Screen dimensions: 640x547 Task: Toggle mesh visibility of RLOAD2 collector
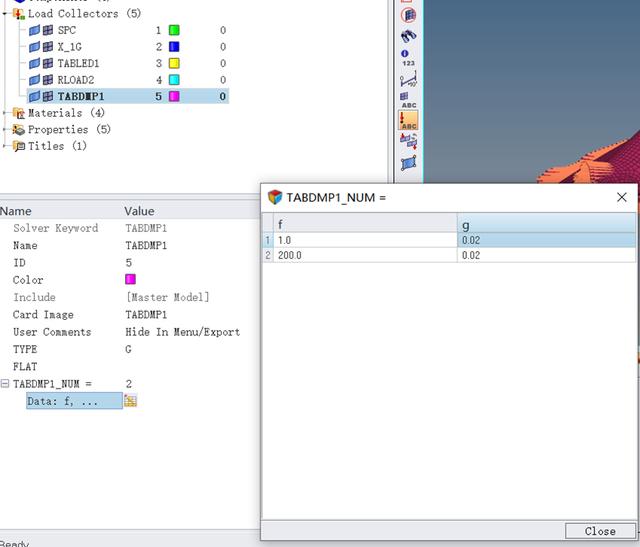coord(48,80)
